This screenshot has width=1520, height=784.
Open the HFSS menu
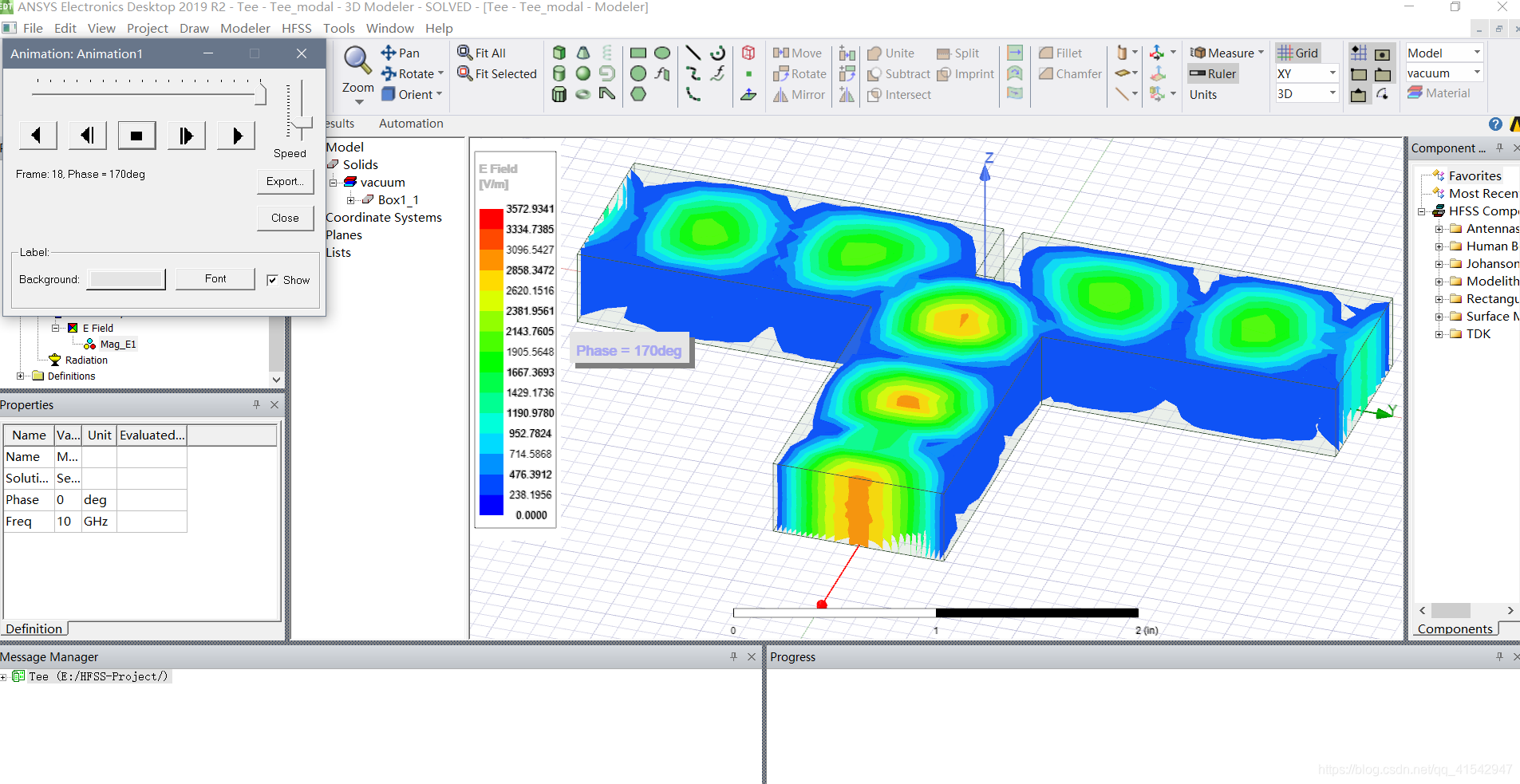tap(296, 28)
